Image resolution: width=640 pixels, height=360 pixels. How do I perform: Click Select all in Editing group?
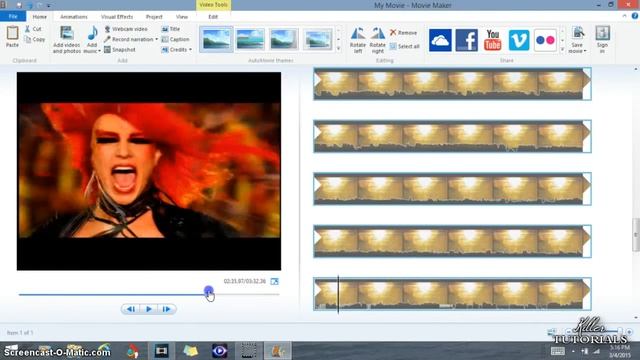point(404,47)
